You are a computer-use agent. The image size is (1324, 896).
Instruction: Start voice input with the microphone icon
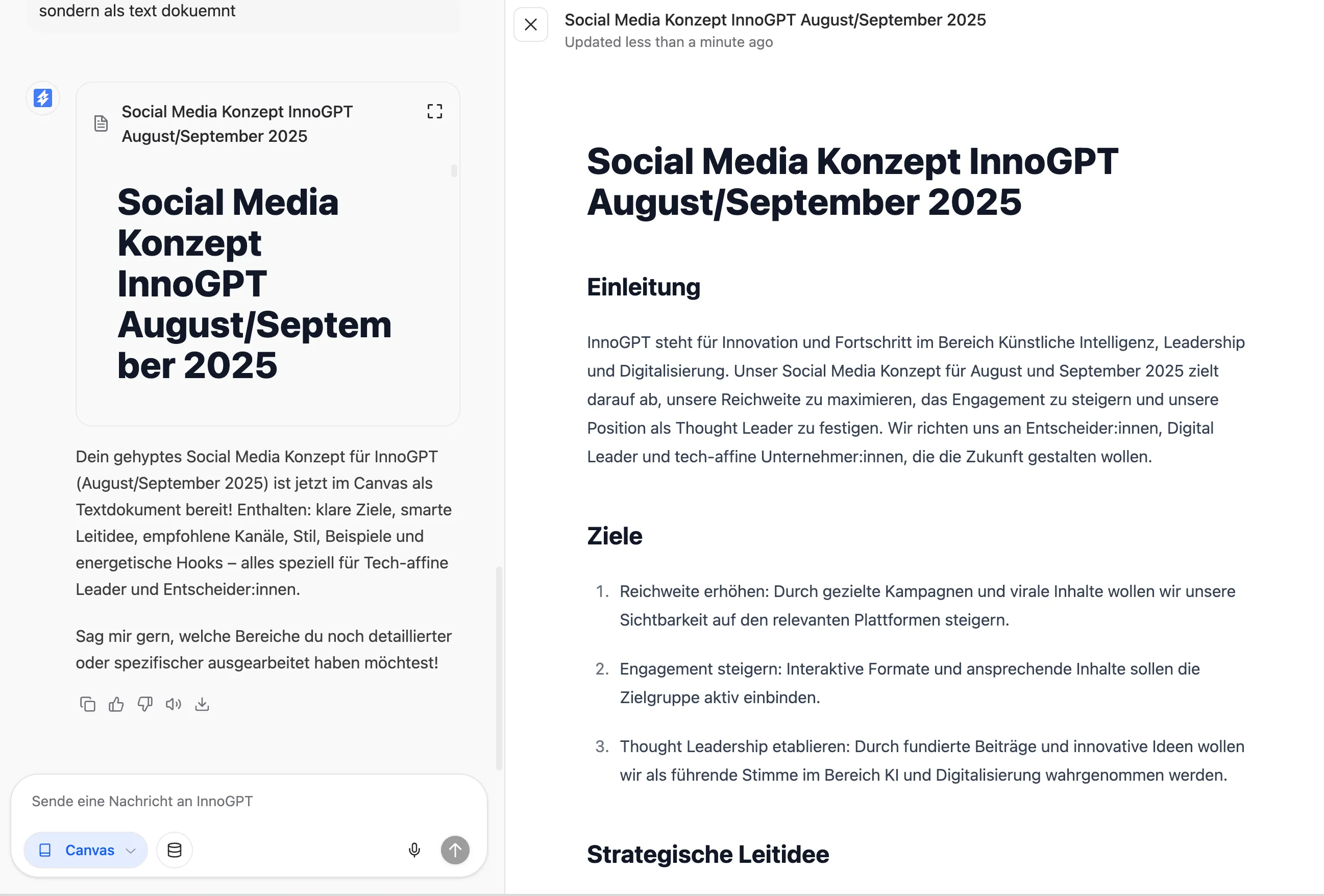point(414,851)
